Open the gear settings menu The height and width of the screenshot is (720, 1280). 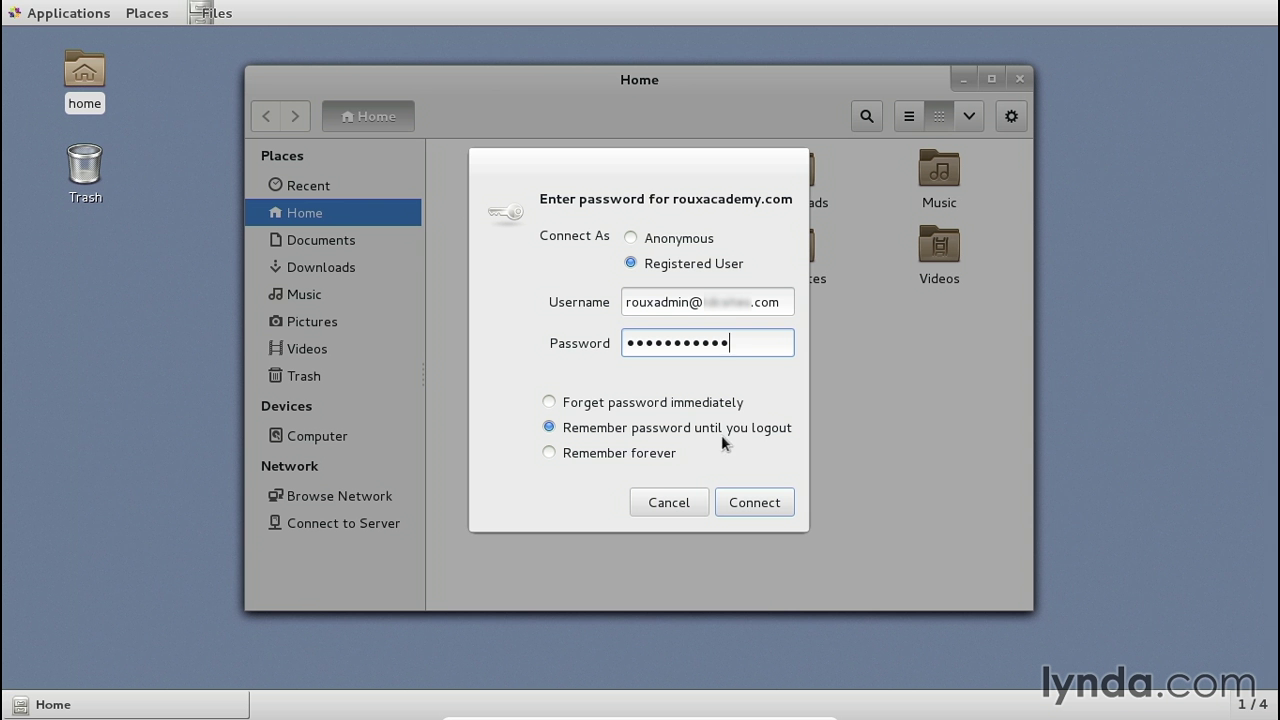[x=1011, y=116]
